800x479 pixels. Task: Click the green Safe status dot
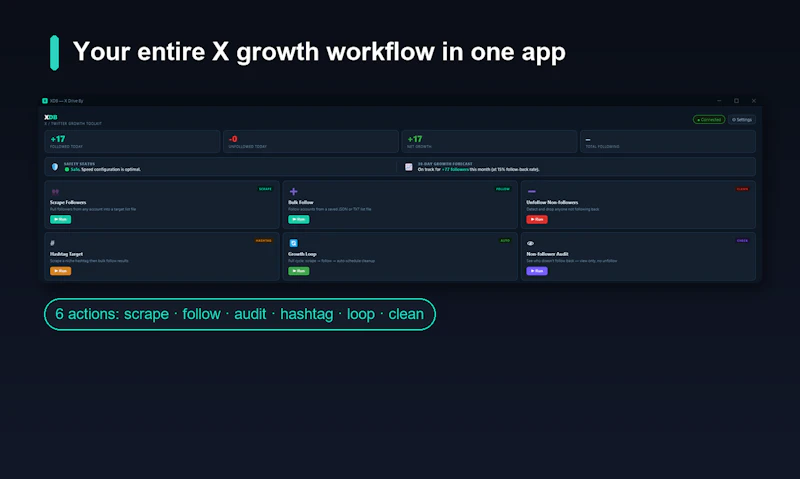click(67, 169)
